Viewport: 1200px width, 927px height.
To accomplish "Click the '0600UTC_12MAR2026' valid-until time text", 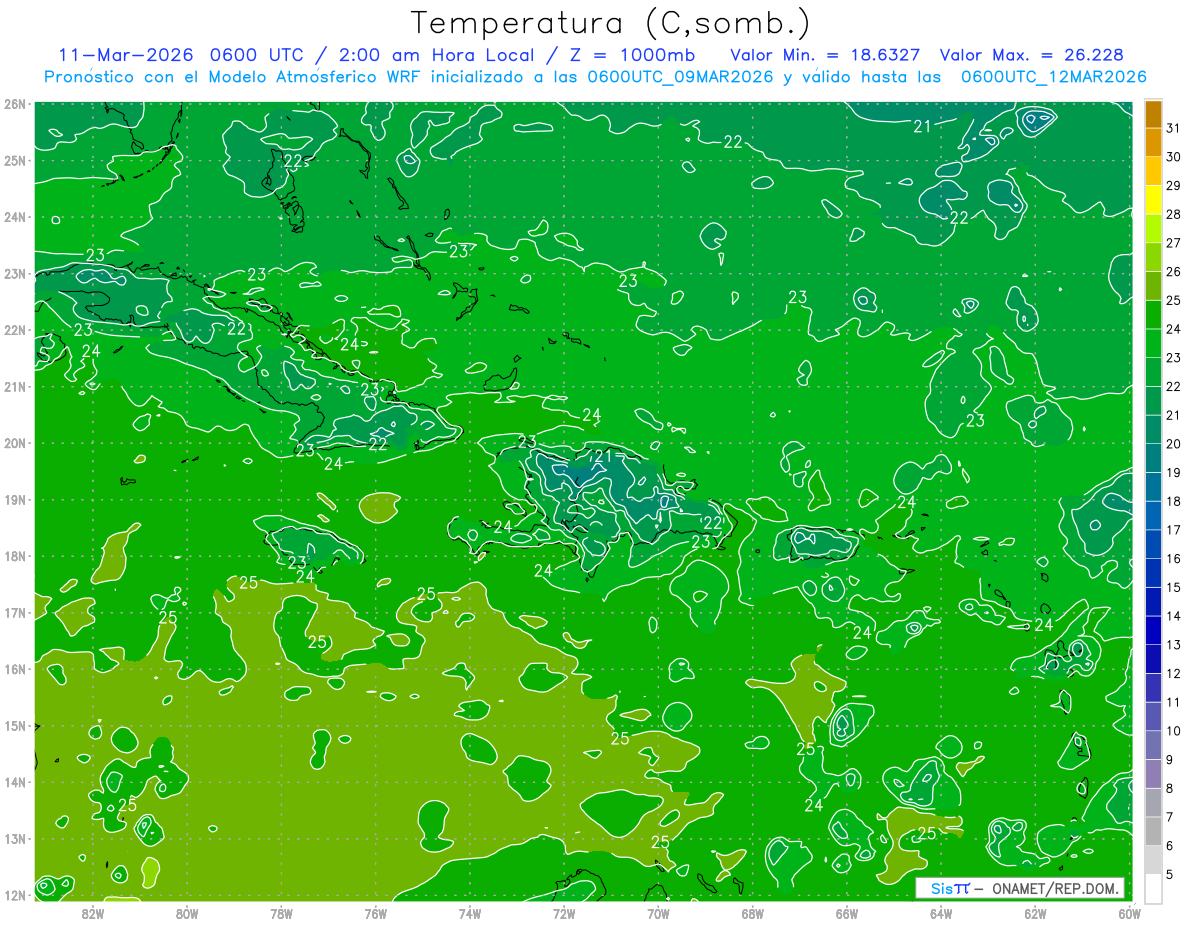I will (x=1053, y=76).
